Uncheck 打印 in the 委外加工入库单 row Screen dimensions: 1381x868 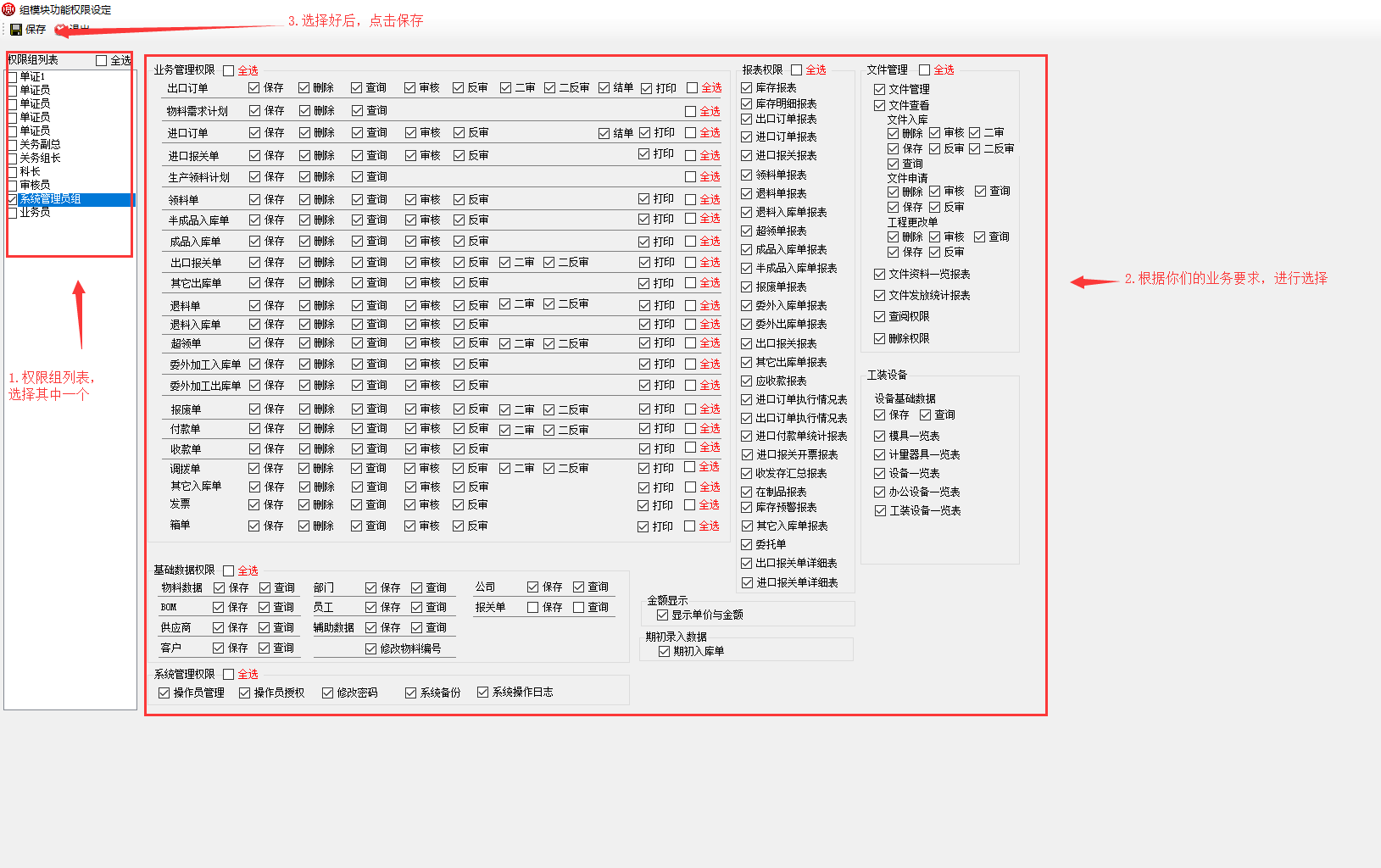pyautogui.click(x=644, y=364)
